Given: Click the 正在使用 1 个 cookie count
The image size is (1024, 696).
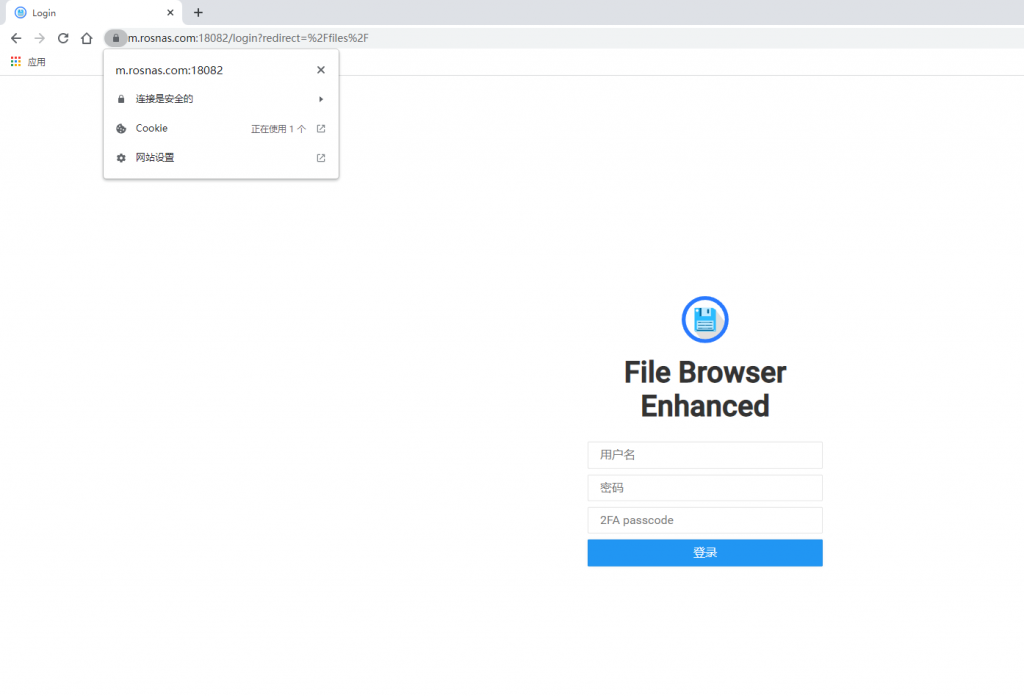Looking at the screenshot, I should tap(278, 129).
